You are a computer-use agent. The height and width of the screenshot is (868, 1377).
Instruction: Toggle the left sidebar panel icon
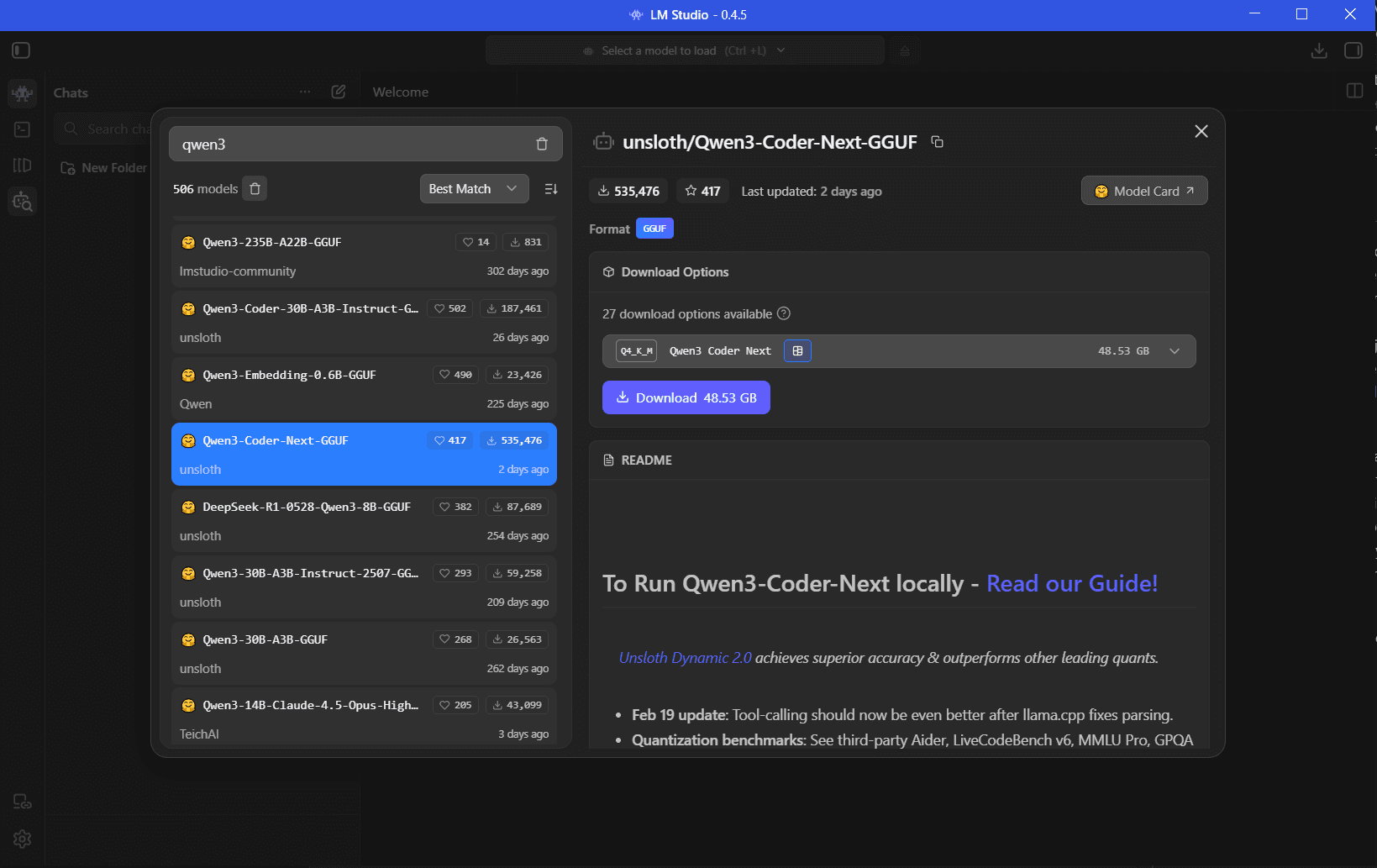21,50
